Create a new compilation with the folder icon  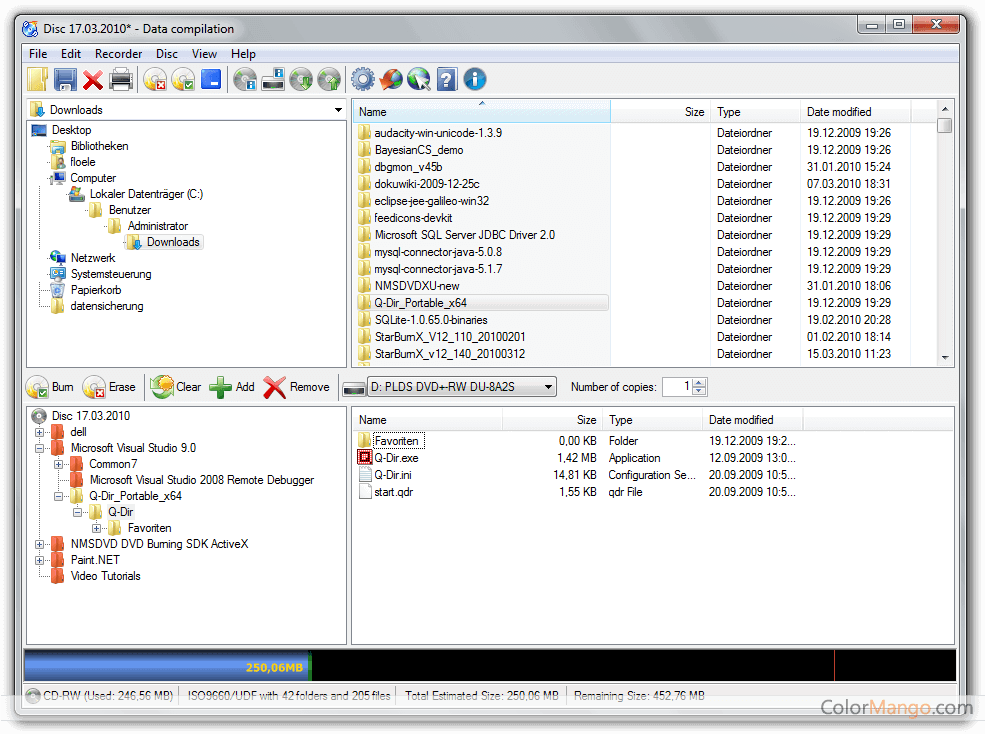pos(37,79)
